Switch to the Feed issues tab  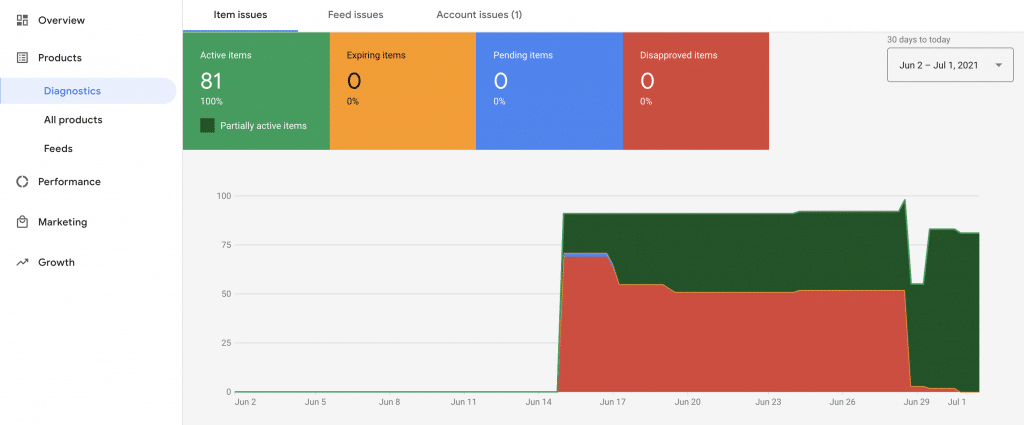pyautogui.click(x=355, y=15)
